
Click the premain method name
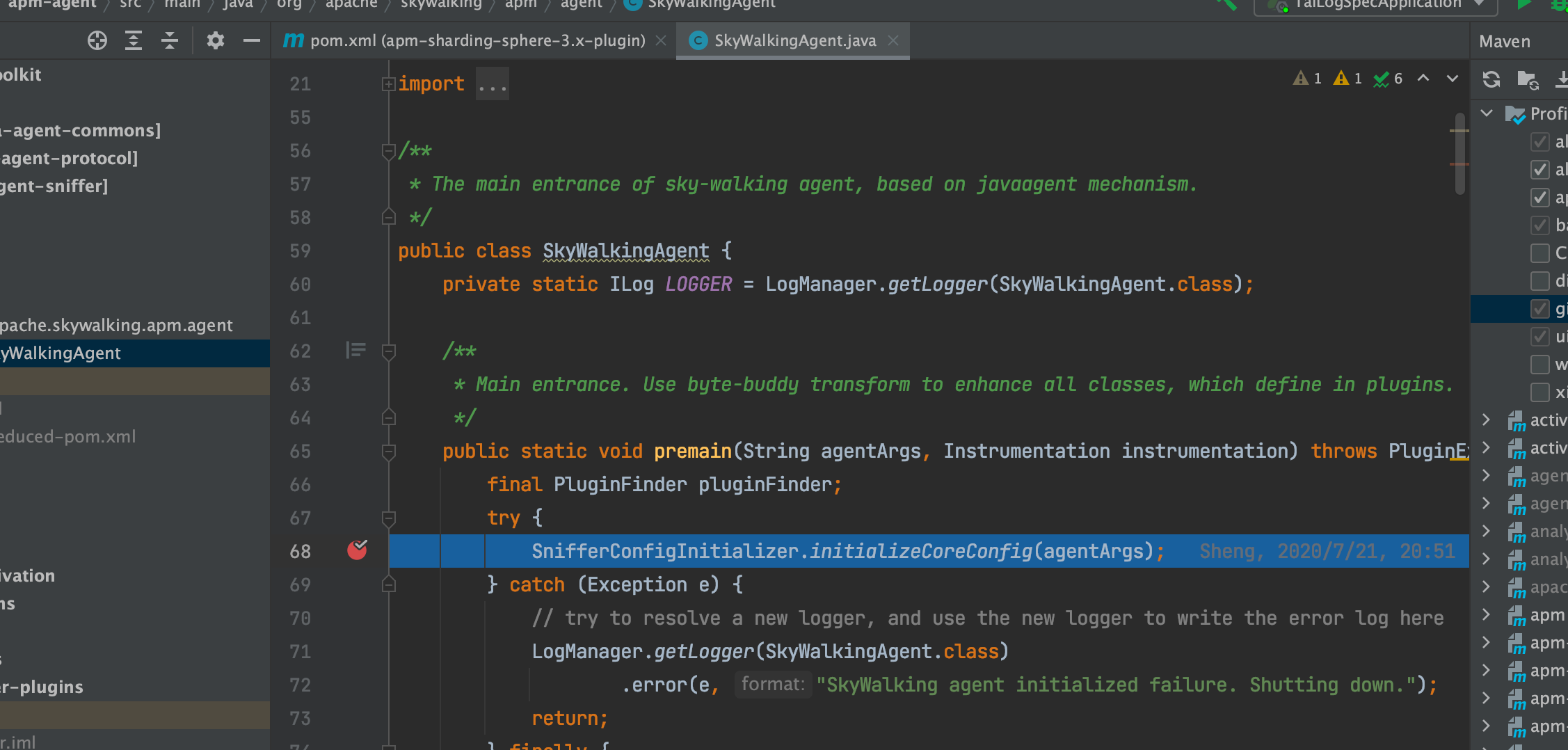pyautogui.click(x=692, y=452)
